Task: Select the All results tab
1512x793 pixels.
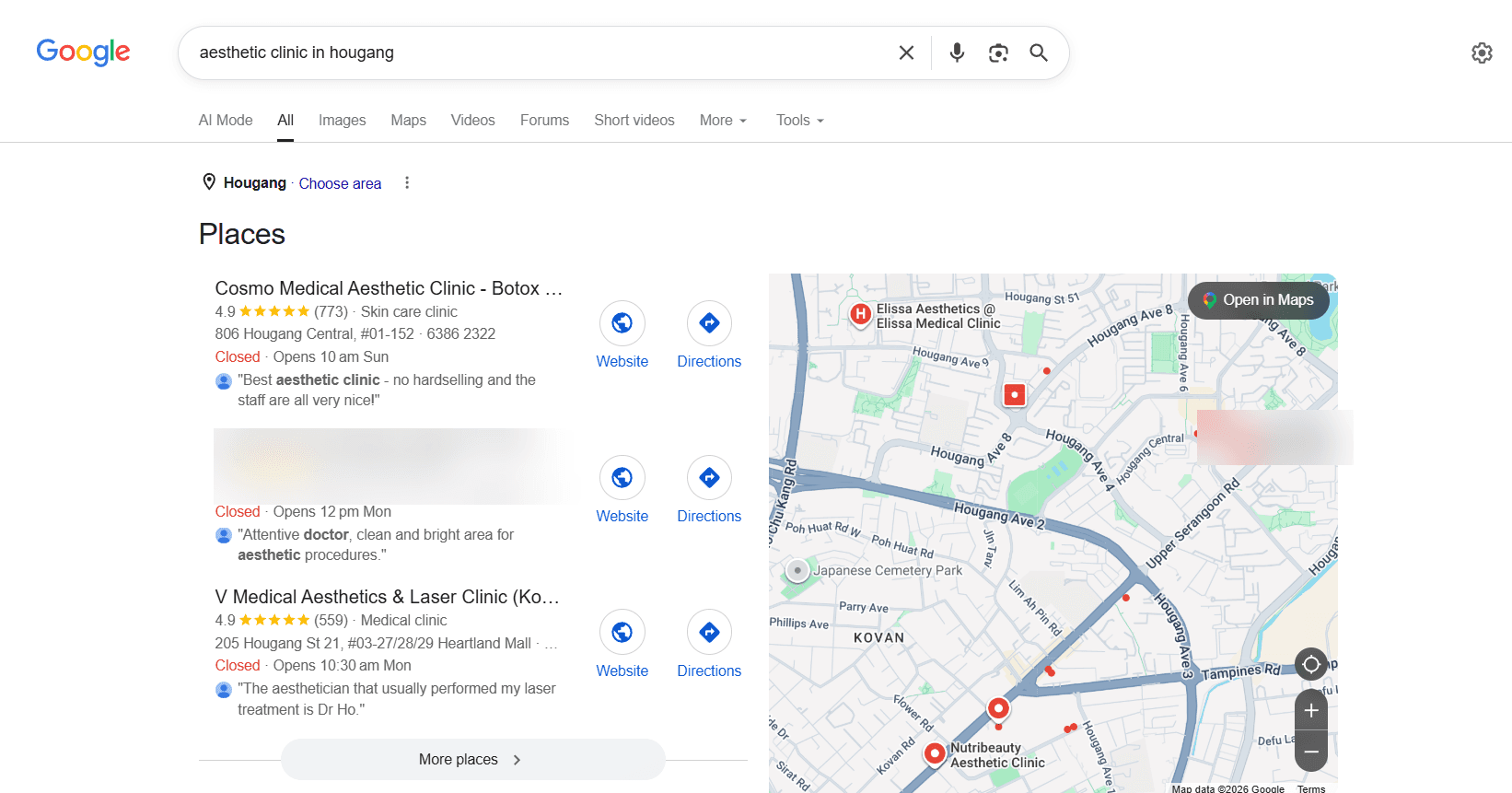Action: click(285, 121)
